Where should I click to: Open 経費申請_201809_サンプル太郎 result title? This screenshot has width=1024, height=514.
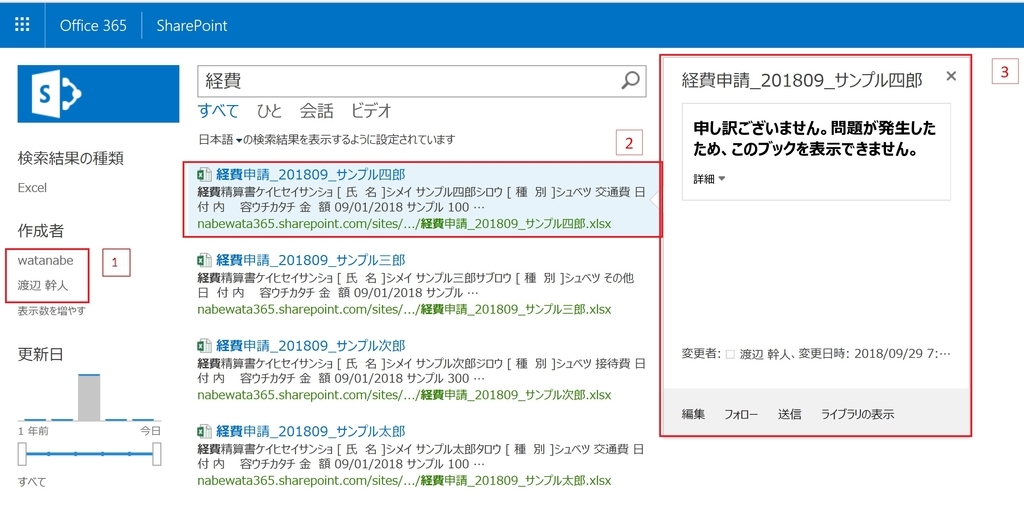click(x=311, y=431)
